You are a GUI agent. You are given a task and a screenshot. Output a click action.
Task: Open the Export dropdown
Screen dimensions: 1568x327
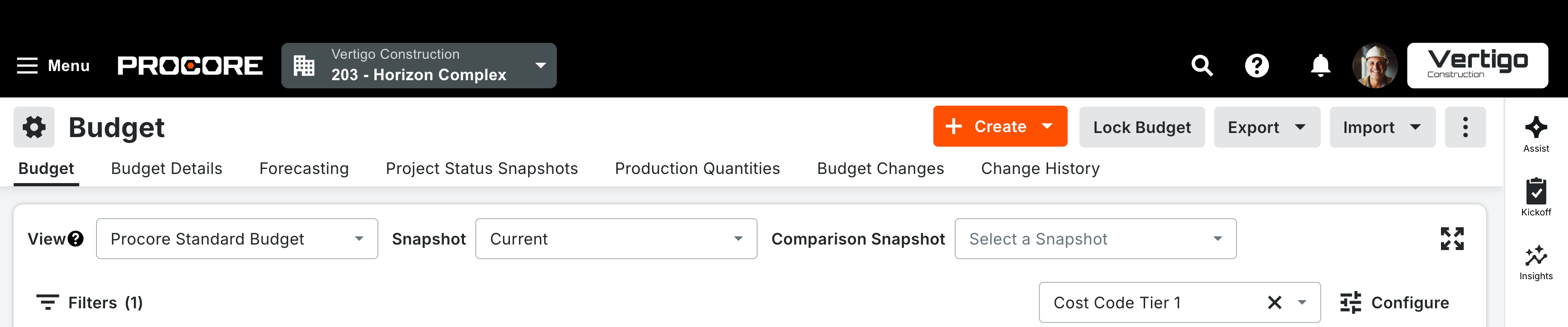point(1266,127)
